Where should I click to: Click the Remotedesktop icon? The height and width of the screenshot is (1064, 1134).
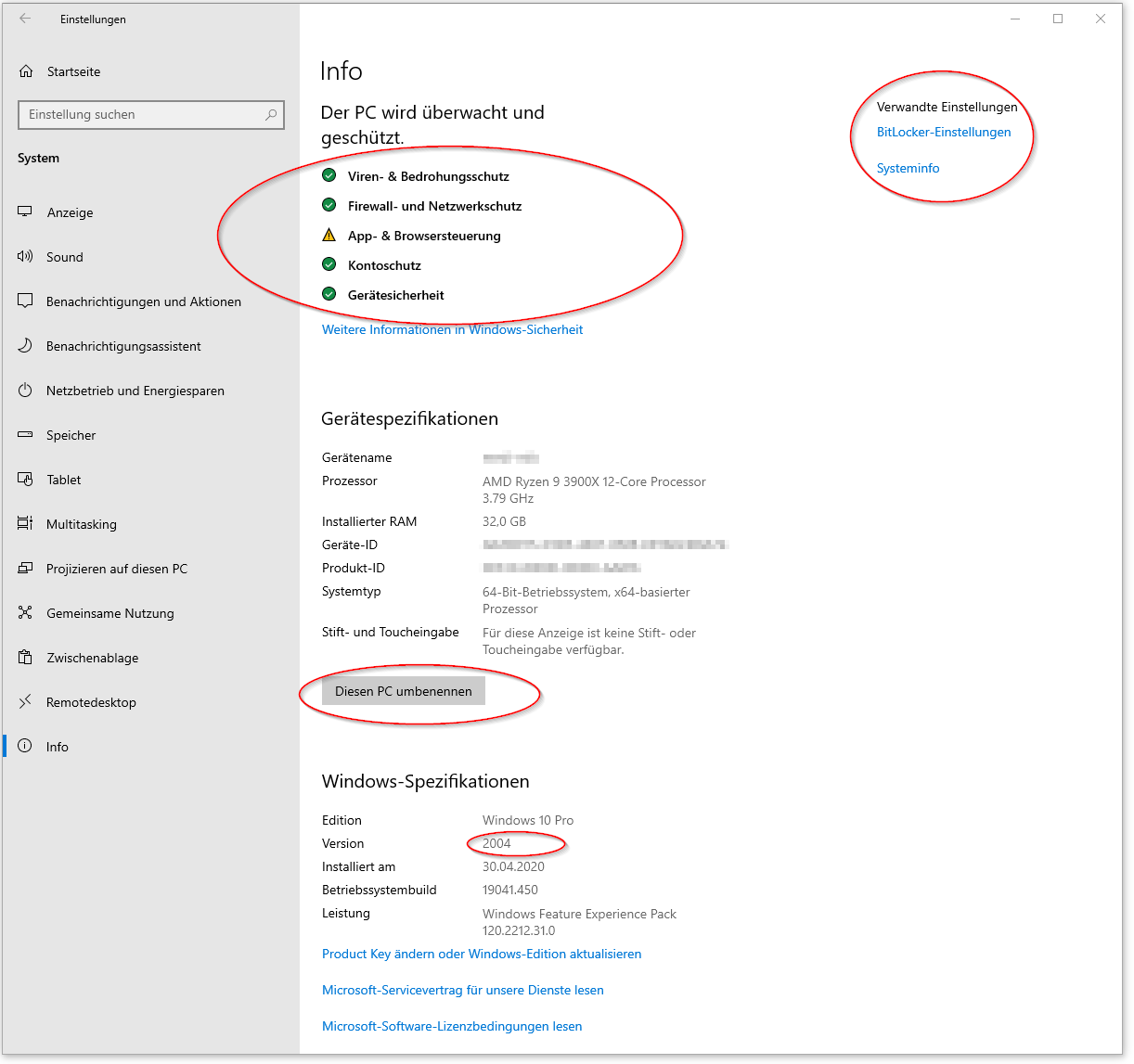click(x=25, y=702)
